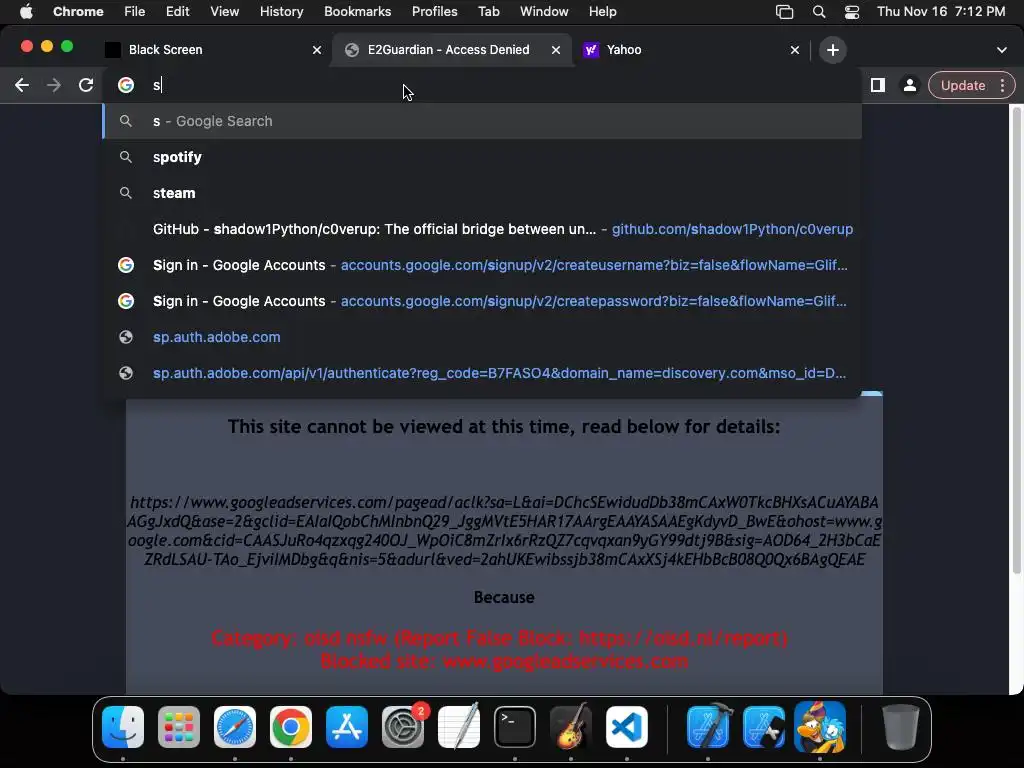Click the date and time in menu bar

pos(940,11)
